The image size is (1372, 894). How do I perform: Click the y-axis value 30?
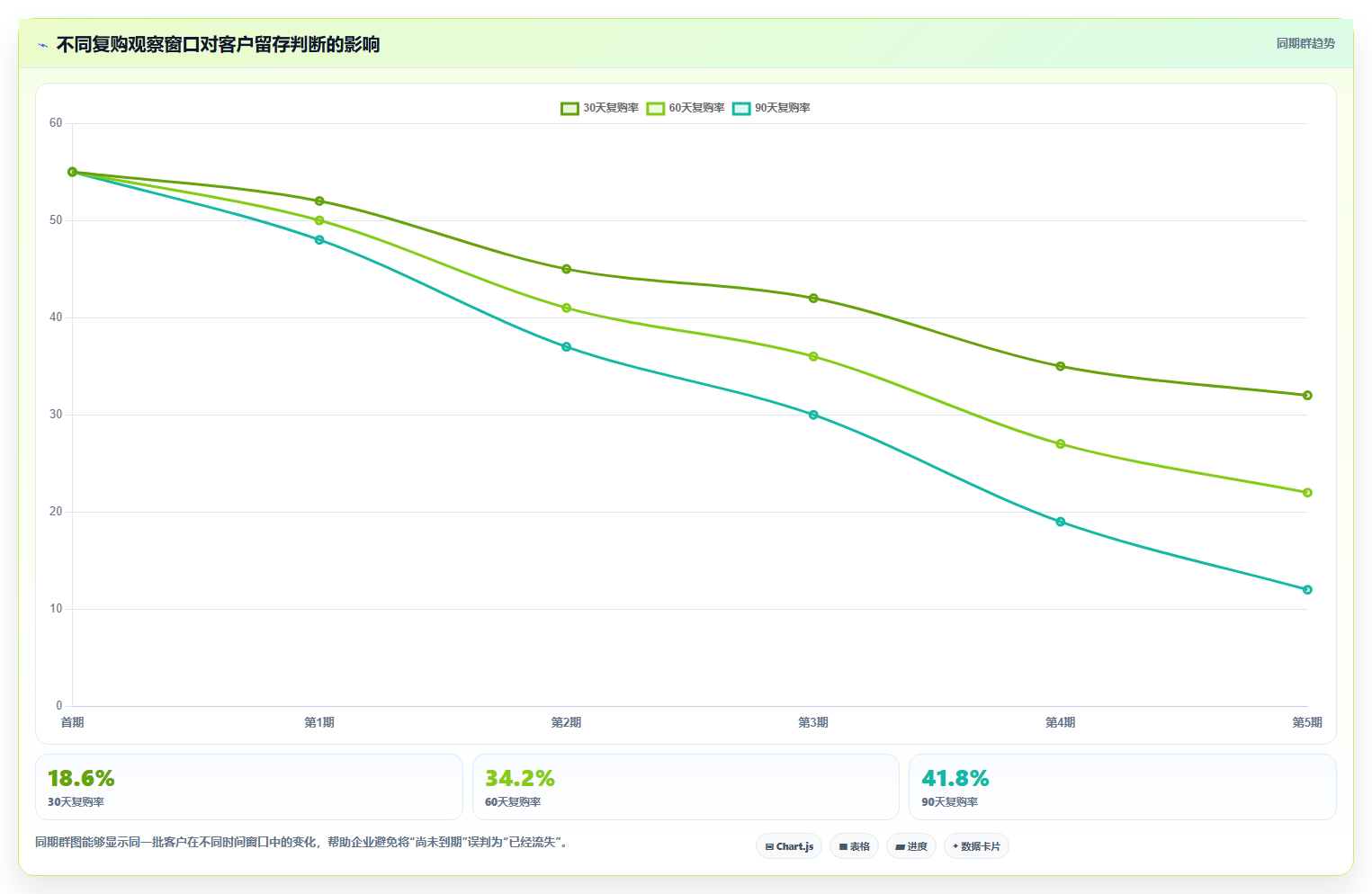[x=56, y=415]
